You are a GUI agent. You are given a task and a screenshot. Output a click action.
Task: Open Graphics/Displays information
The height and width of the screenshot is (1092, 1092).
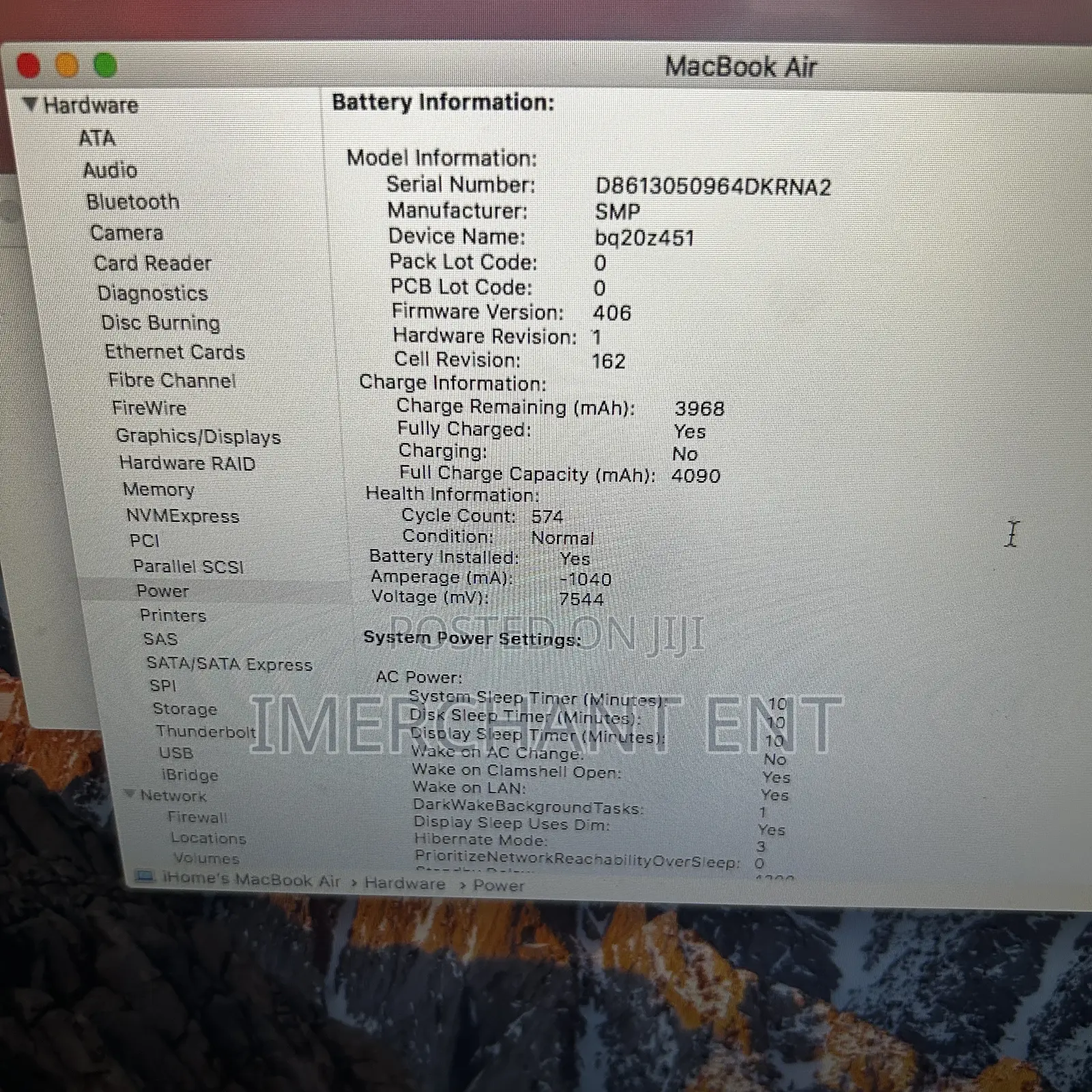(x=198, y=436)
